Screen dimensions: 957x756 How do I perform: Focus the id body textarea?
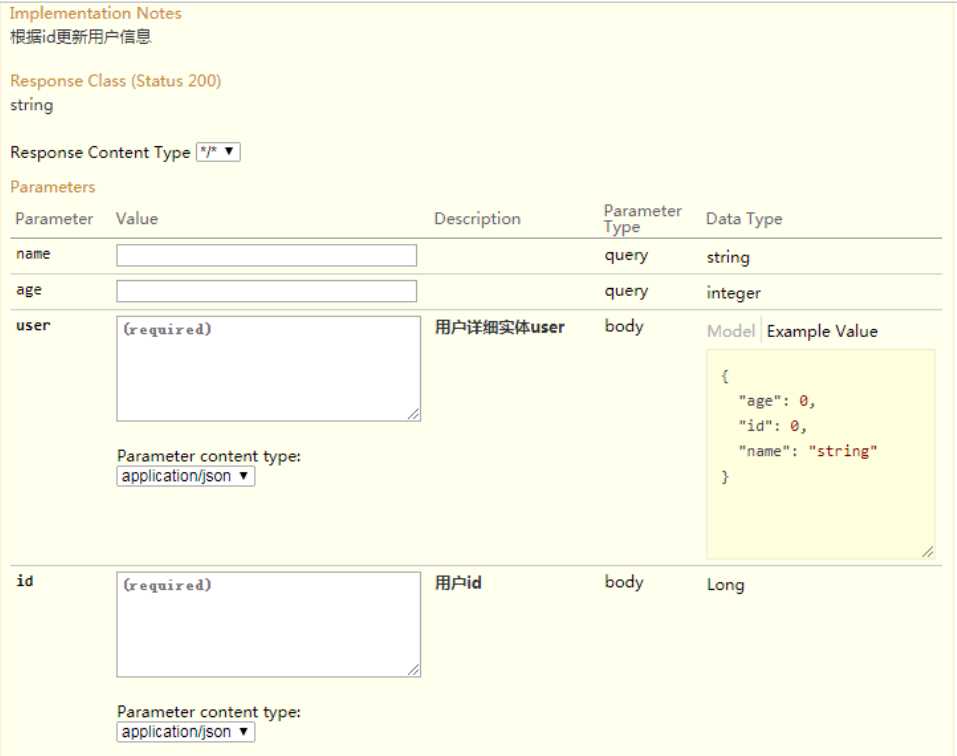point(269,624)
